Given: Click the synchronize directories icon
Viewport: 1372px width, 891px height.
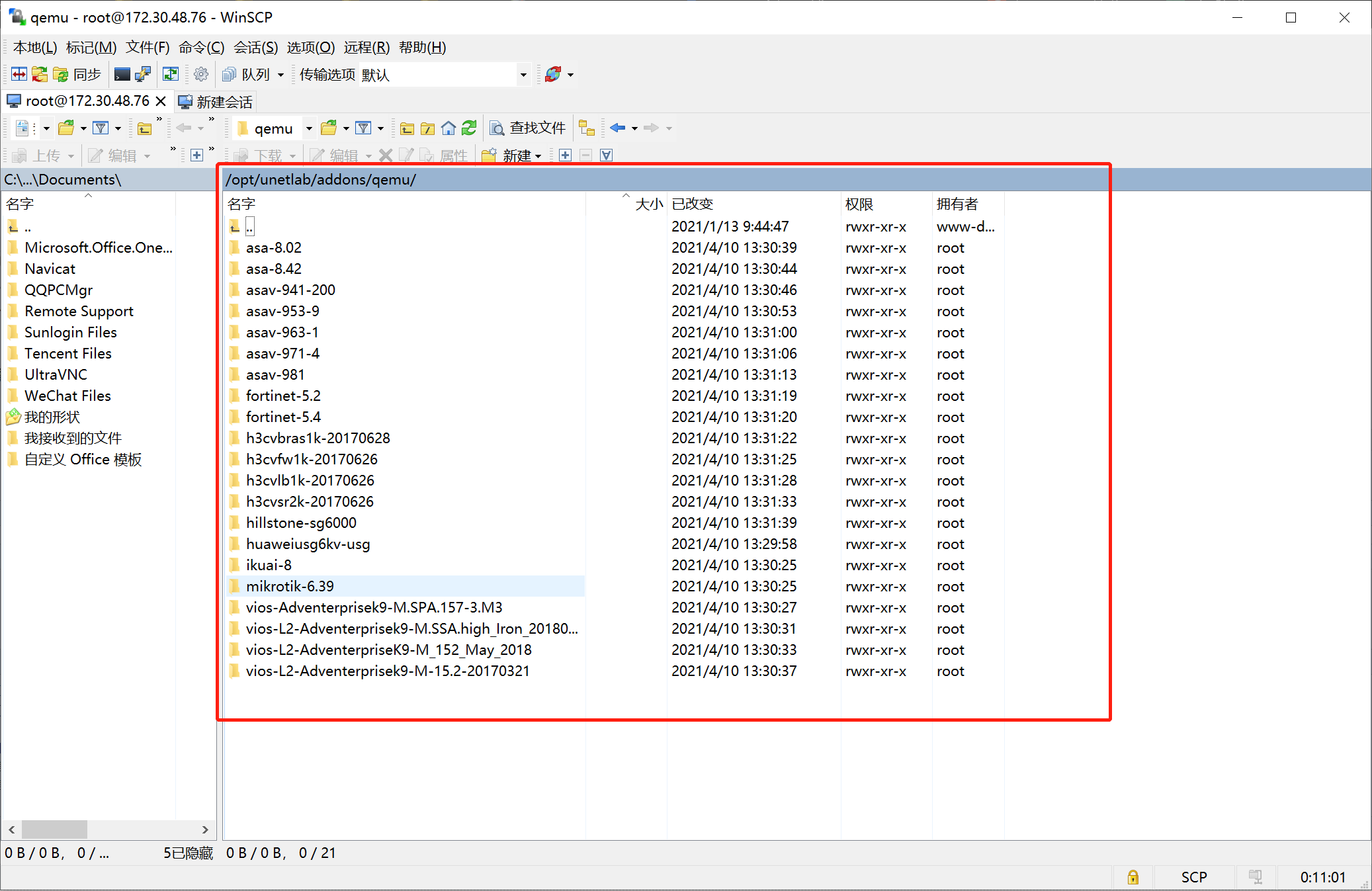Looking at the screenshot, I should point(40,74).
